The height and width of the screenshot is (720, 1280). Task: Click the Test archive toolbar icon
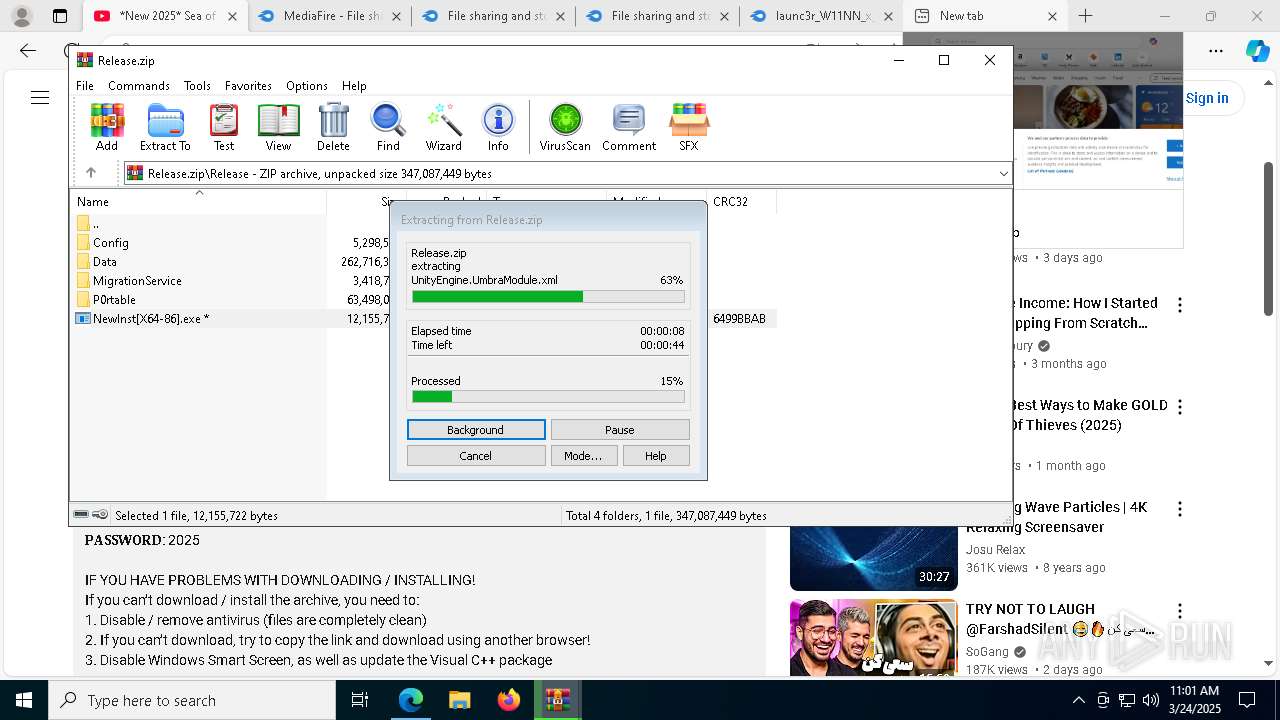(224, 127)
